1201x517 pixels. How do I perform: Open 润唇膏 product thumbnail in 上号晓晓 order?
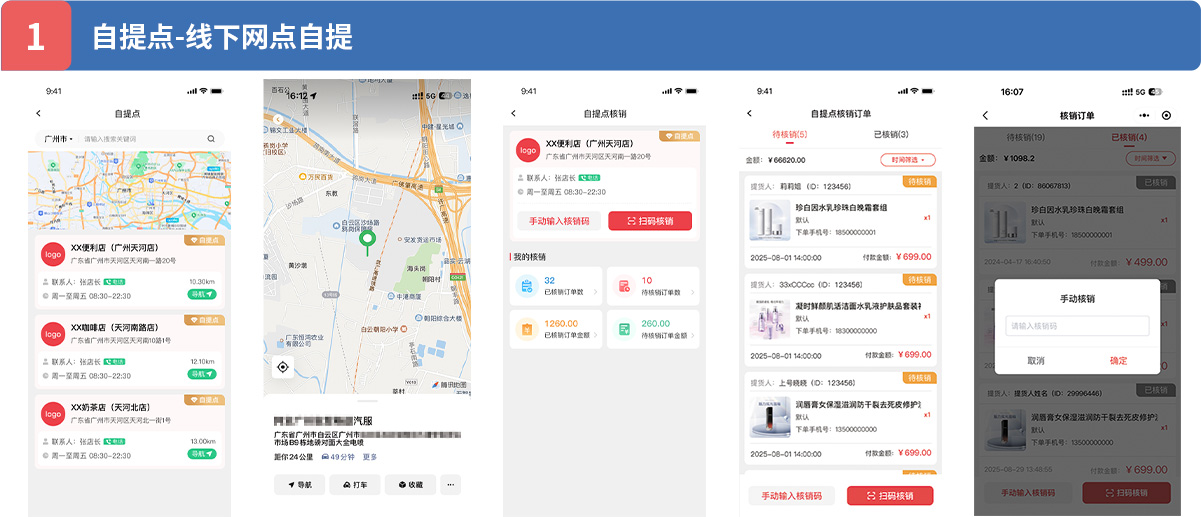pos(768,416)
